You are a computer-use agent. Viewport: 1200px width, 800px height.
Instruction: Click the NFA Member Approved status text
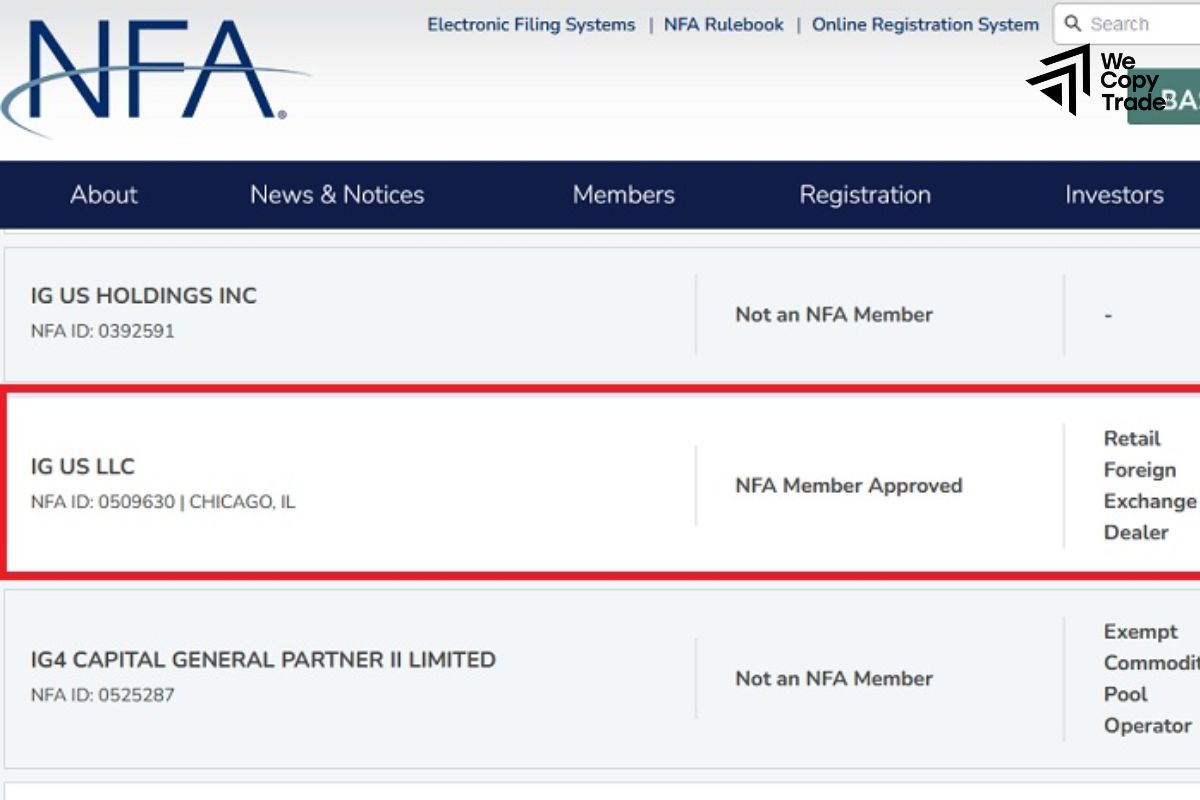coord(847,486)
